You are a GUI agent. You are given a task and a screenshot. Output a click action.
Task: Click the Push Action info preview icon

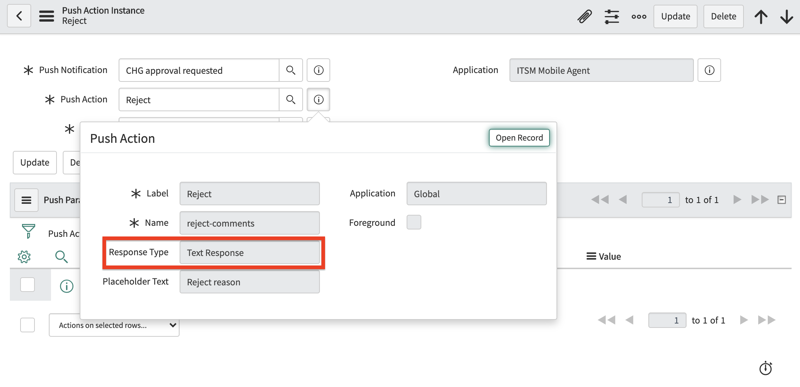tap(318, 100)
